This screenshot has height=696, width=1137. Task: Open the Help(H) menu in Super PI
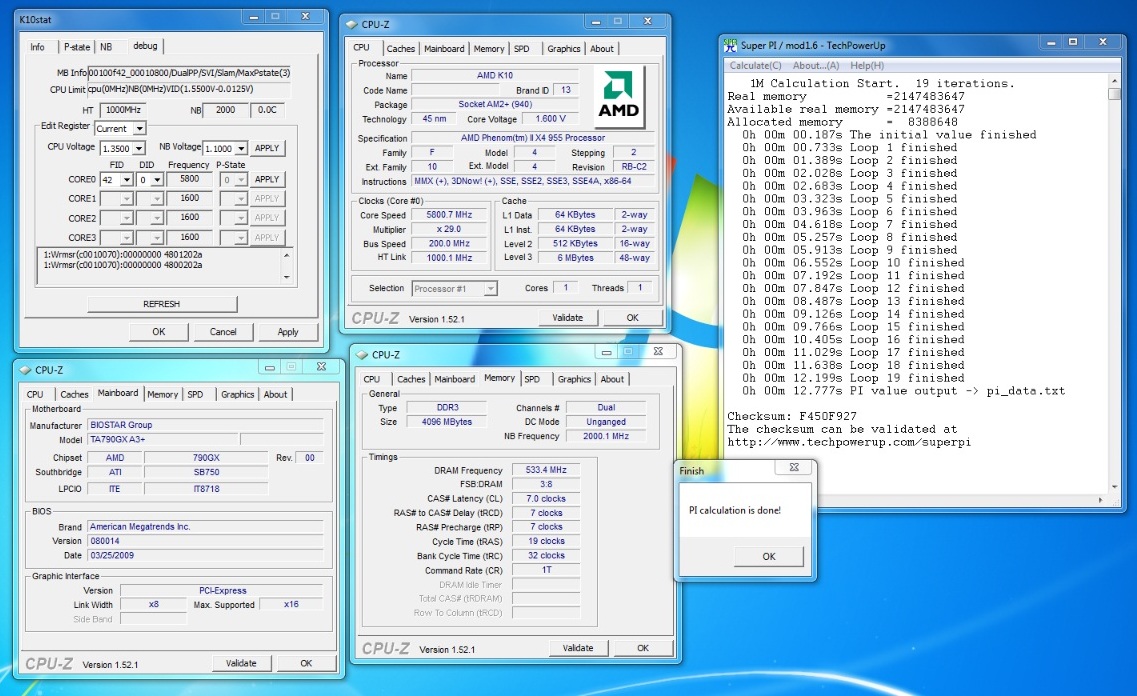(867, 65)
